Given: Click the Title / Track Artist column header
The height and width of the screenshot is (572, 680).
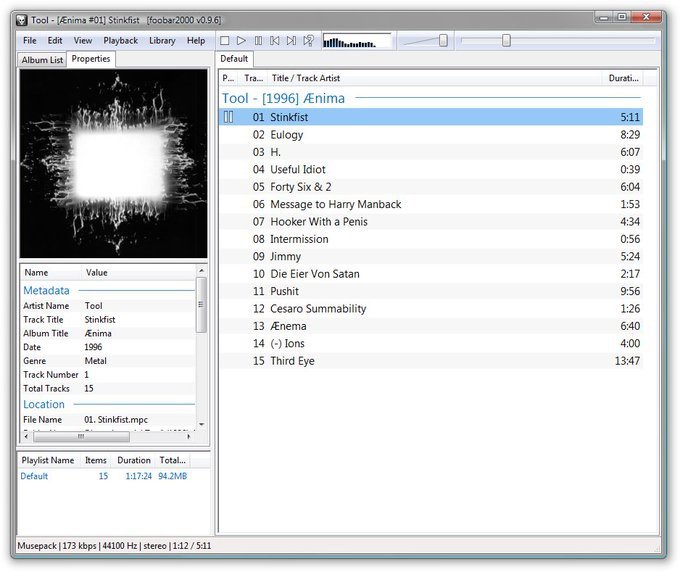Looking at the screenshot, I should tap(435, 78).
